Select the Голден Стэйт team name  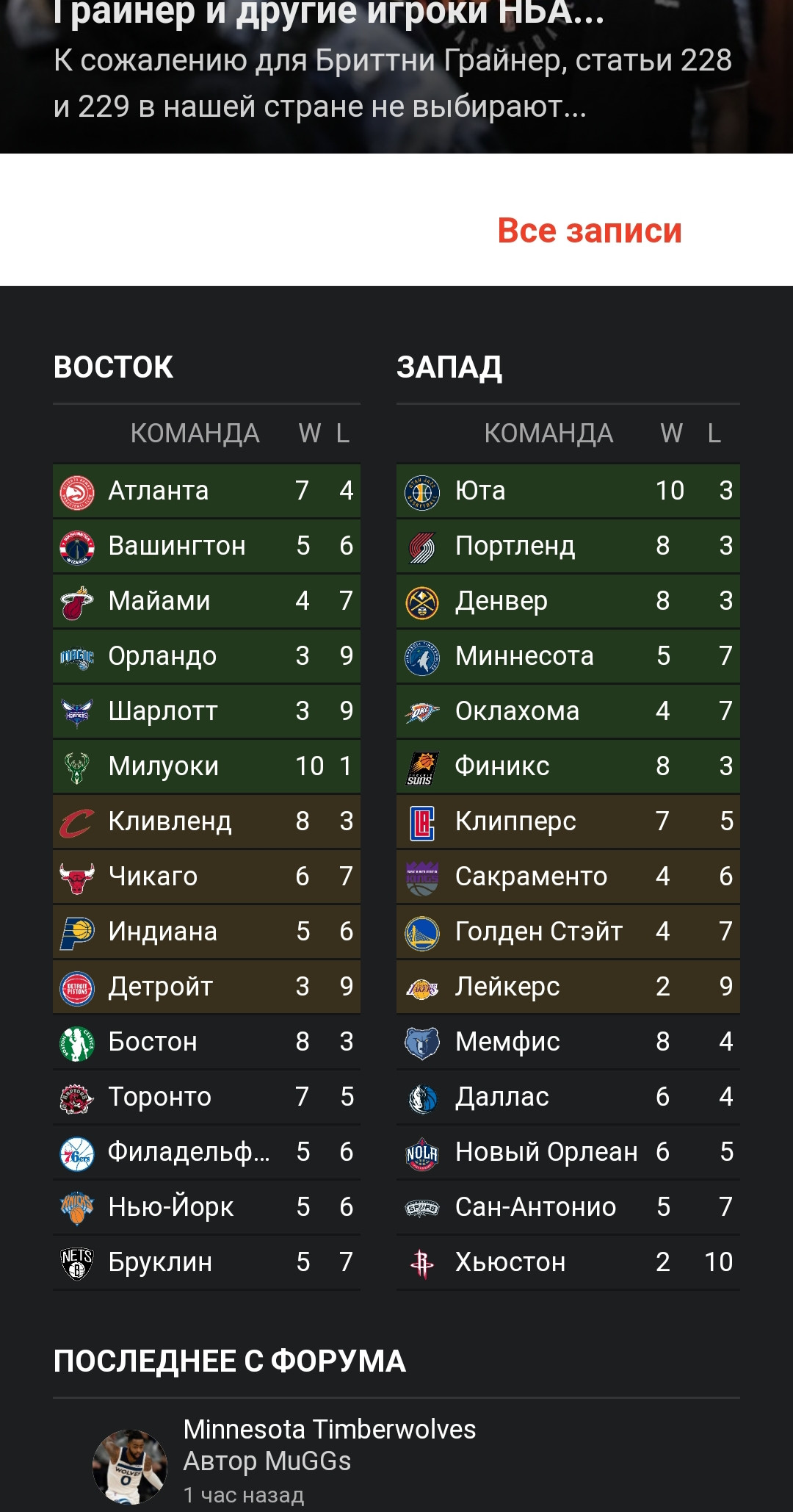coord(539,932)
